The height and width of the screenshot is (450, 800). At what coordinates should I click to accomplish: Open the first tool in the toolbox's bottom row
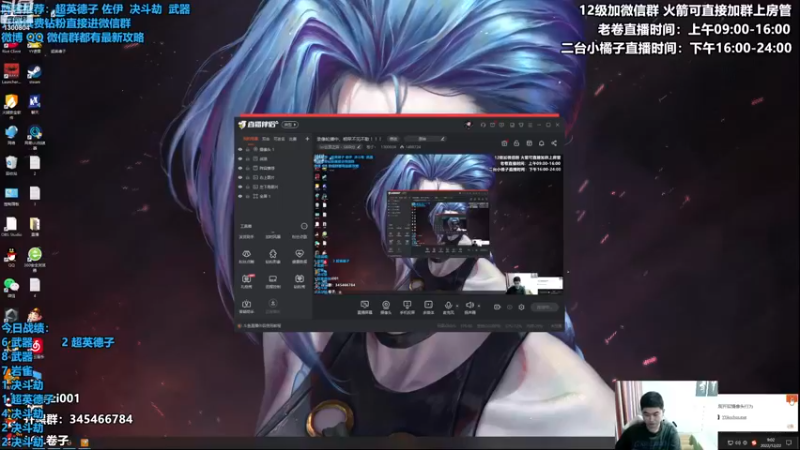coord(246,306)
